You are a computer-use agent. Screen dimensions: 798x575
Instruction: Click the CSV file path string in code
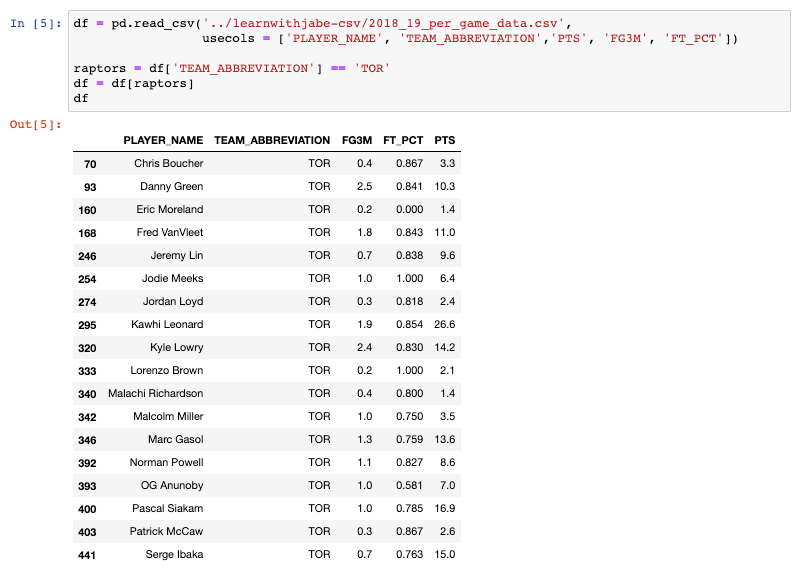[x=384, y=23]
